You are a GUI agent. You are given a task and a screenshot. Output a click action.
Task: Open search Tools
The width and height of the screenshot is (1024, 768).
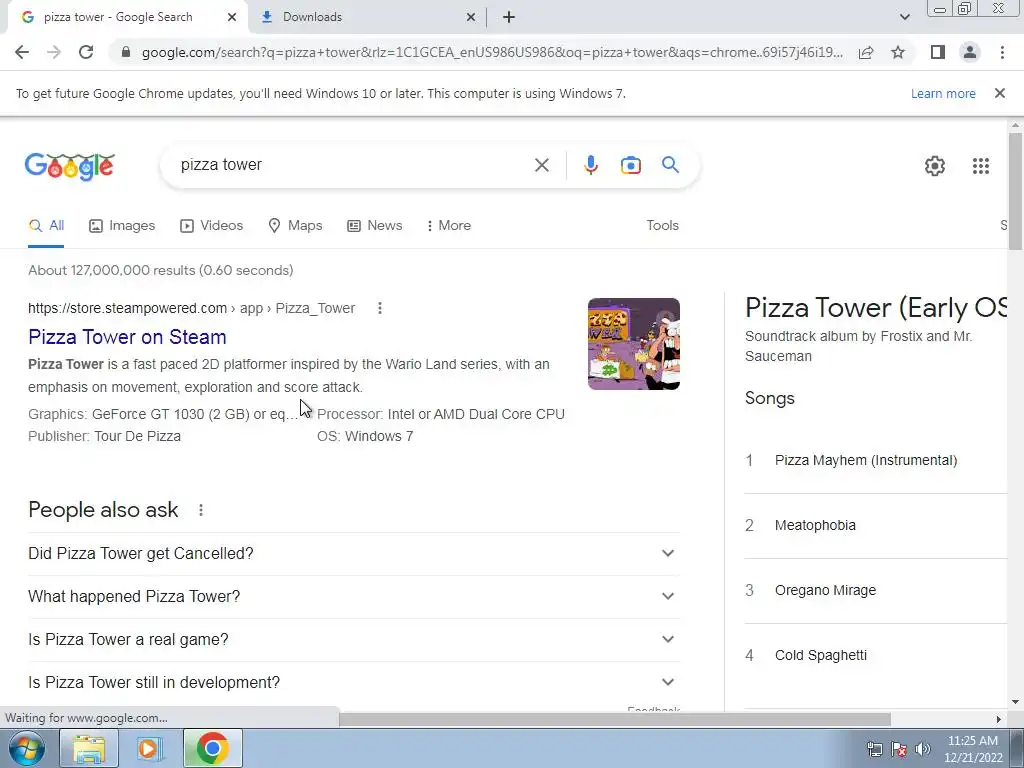662,225
